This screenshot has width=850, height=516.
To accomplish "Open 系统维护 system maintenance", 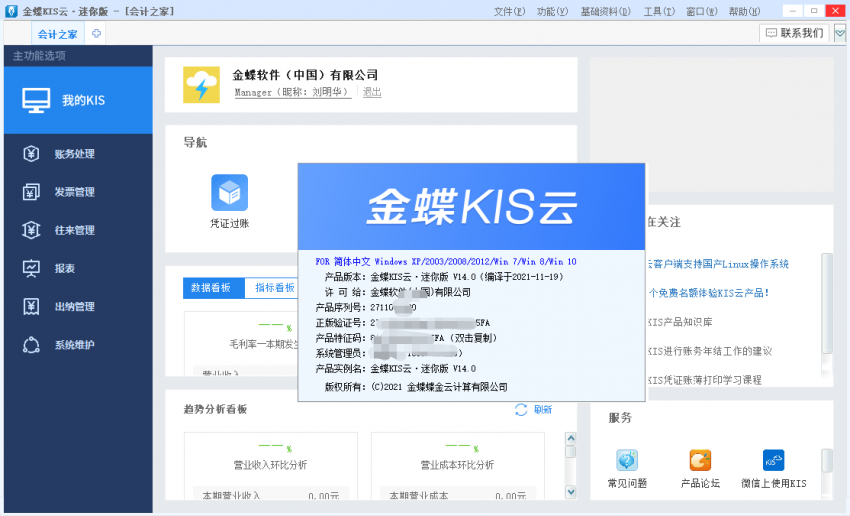I will pos(74,345).
